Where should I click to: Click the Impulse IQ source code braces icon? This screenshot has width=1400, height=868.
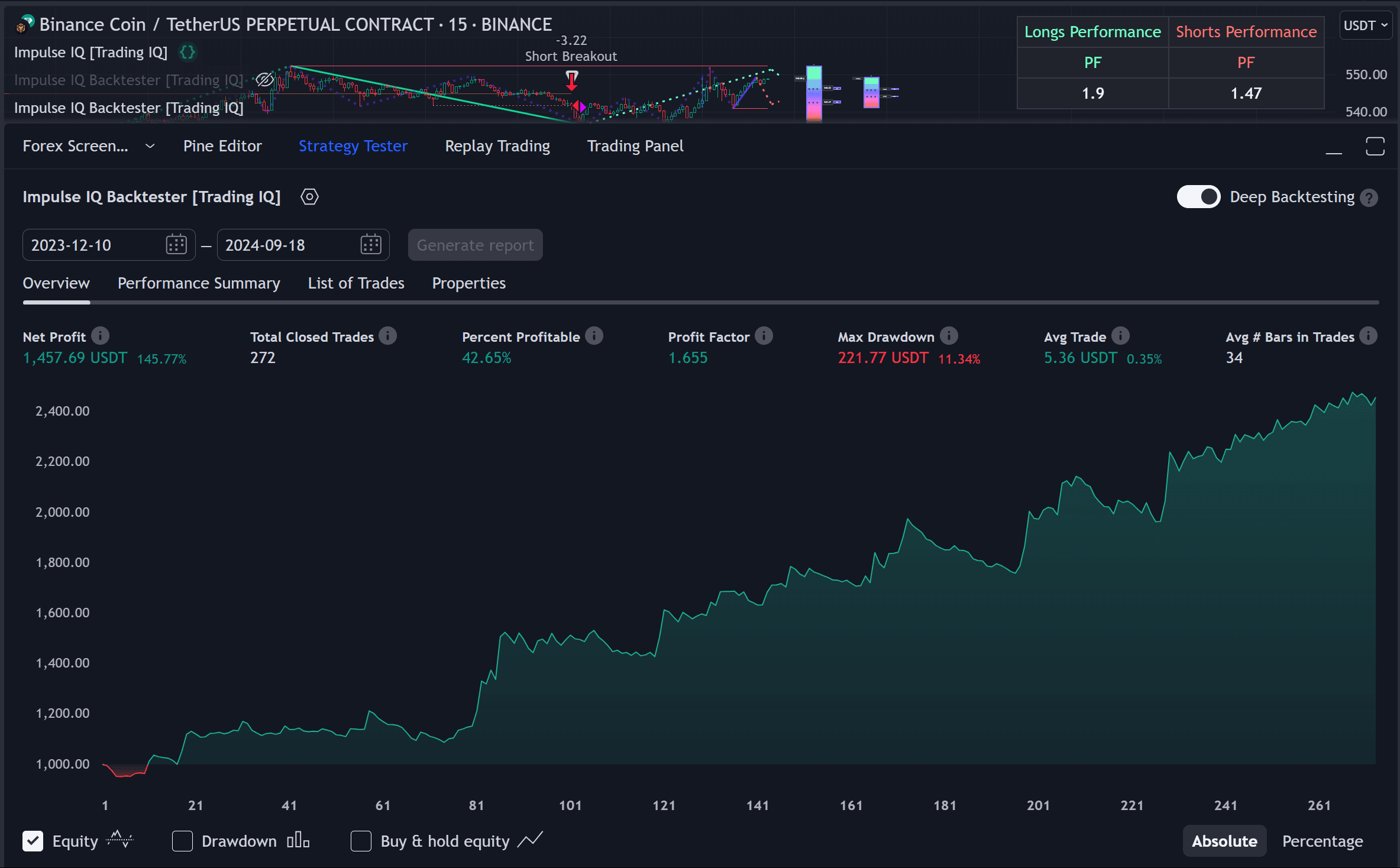(x=187, y=52)
